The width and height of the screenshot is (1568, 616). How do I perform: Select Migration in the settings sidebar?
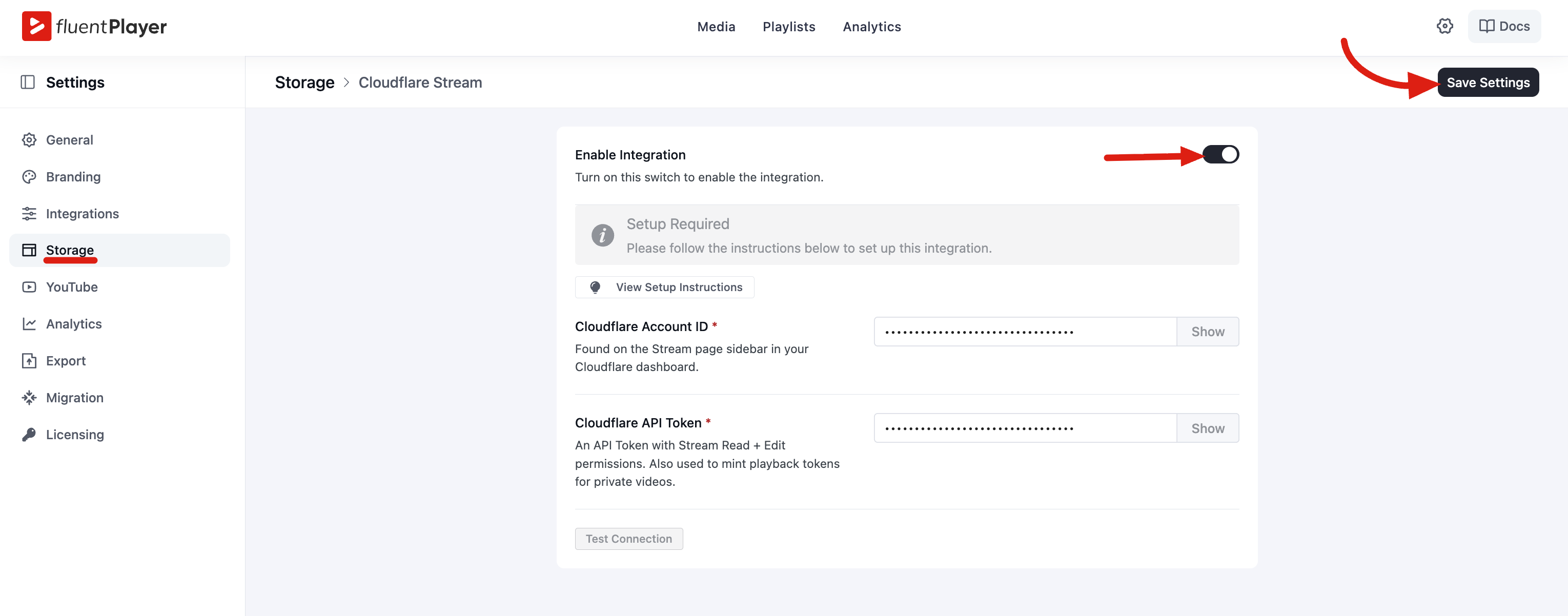point(119,398)
